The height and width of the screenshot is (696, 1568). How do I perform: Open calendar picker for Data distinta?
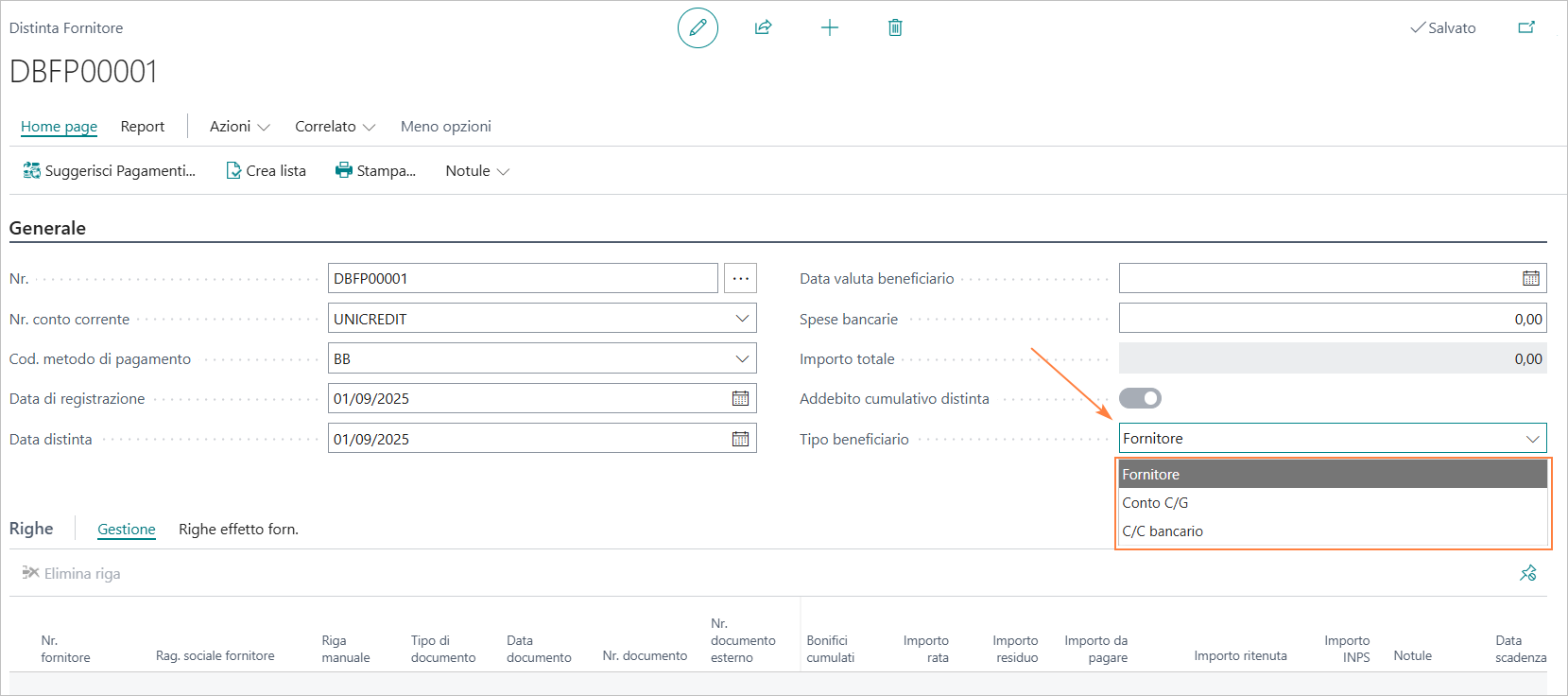740,439
